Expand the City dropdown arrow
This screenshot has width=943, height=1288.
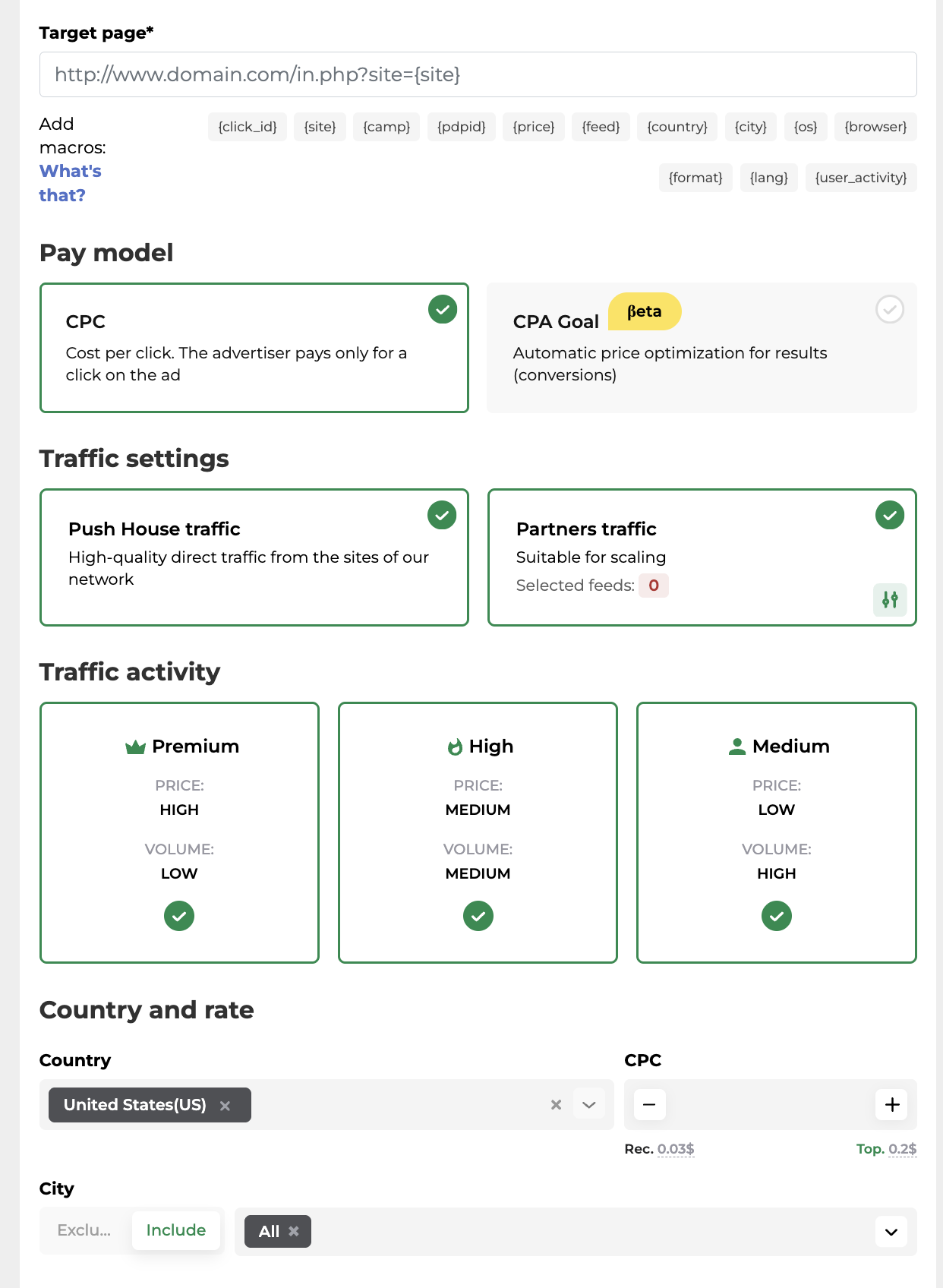891,1232
